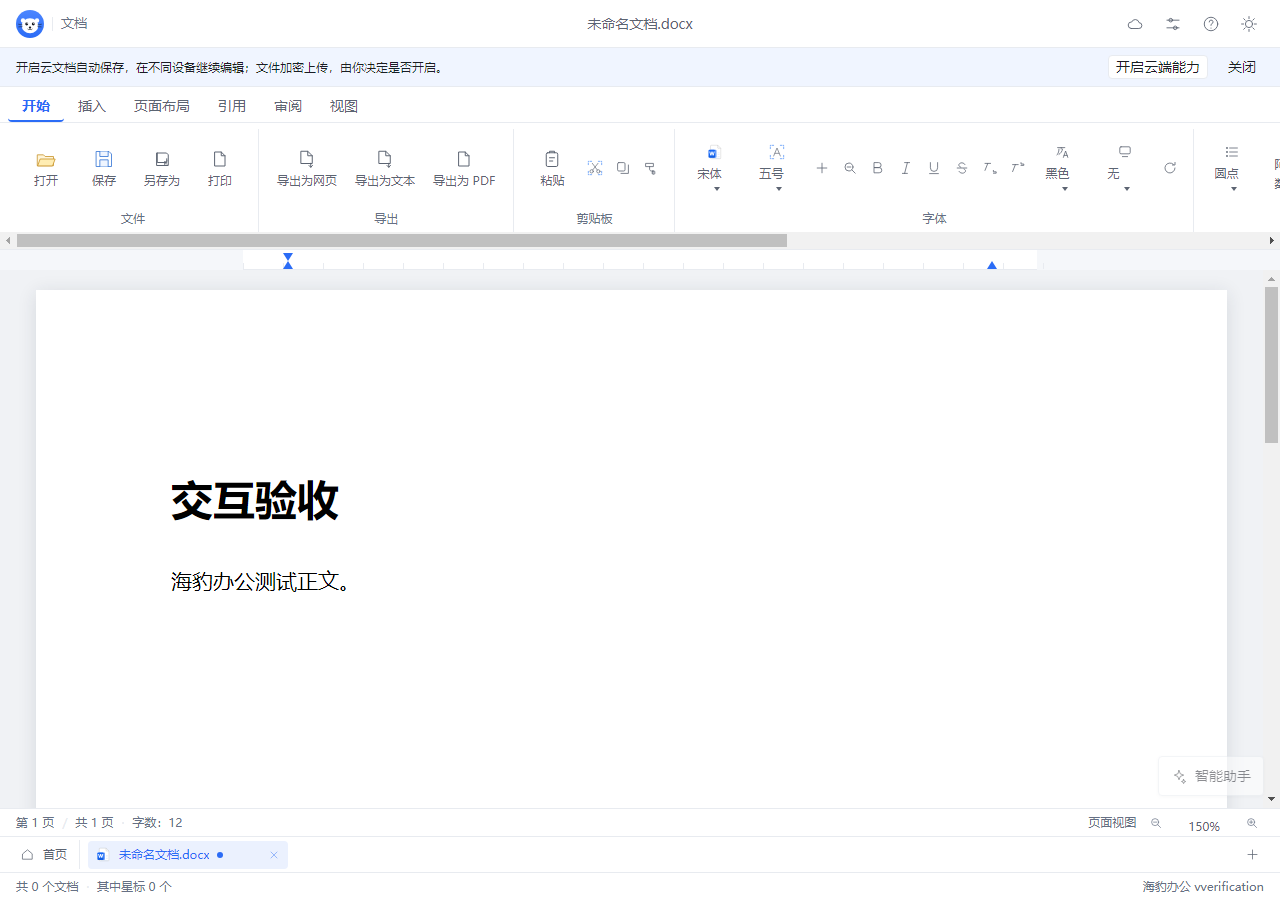Toggle italic formatting (I)
Viewport: 1280px width, 900px height.
click(x=906, y=168)
